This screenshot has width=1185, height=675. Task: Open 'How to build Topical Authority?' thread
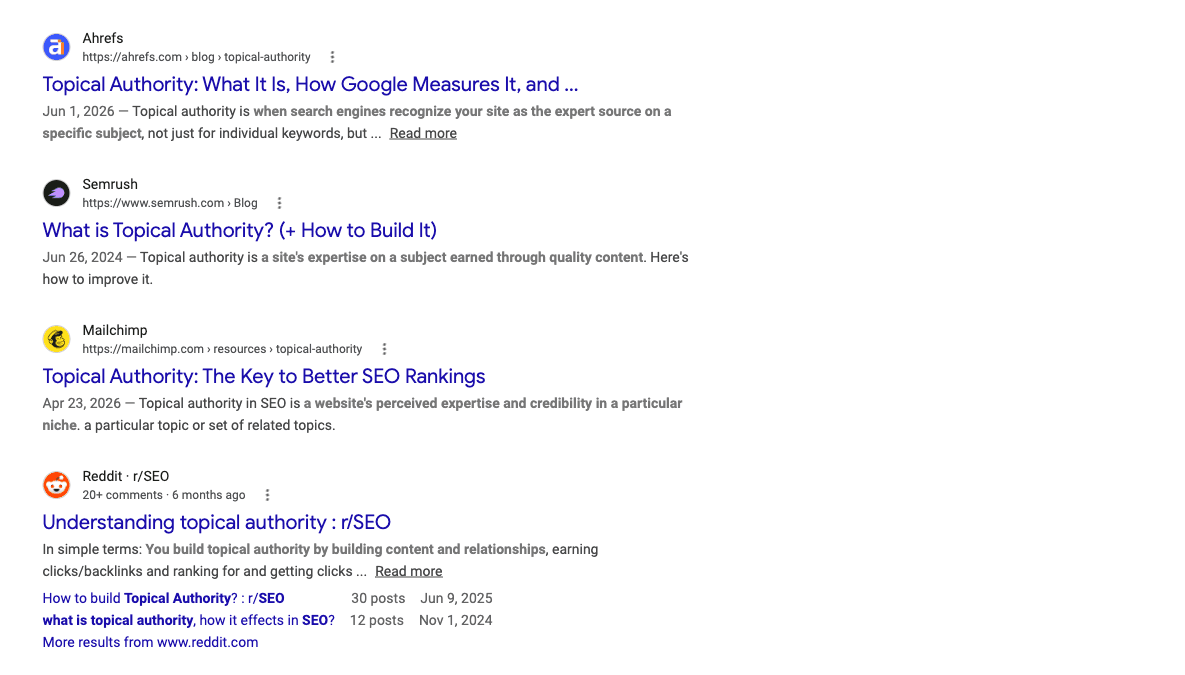coord(163,598)
